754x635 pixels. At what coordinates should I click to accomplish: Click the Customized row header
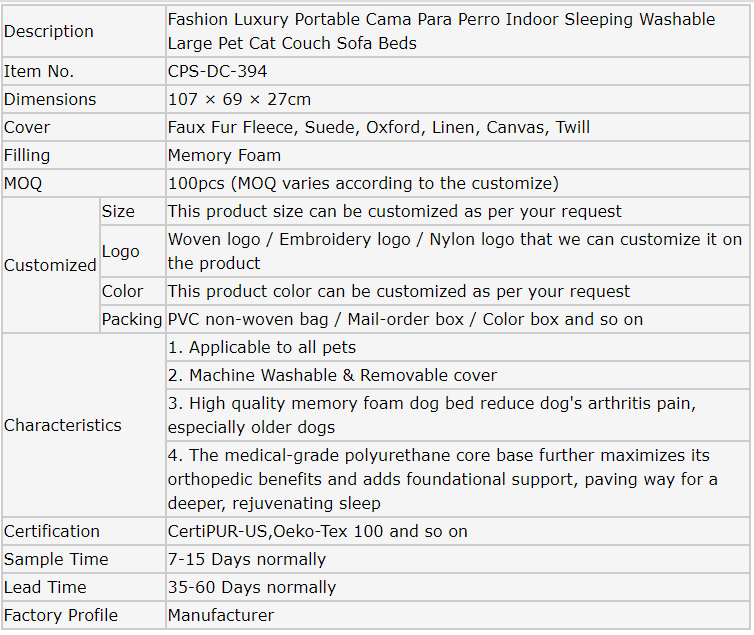(50, 265)
